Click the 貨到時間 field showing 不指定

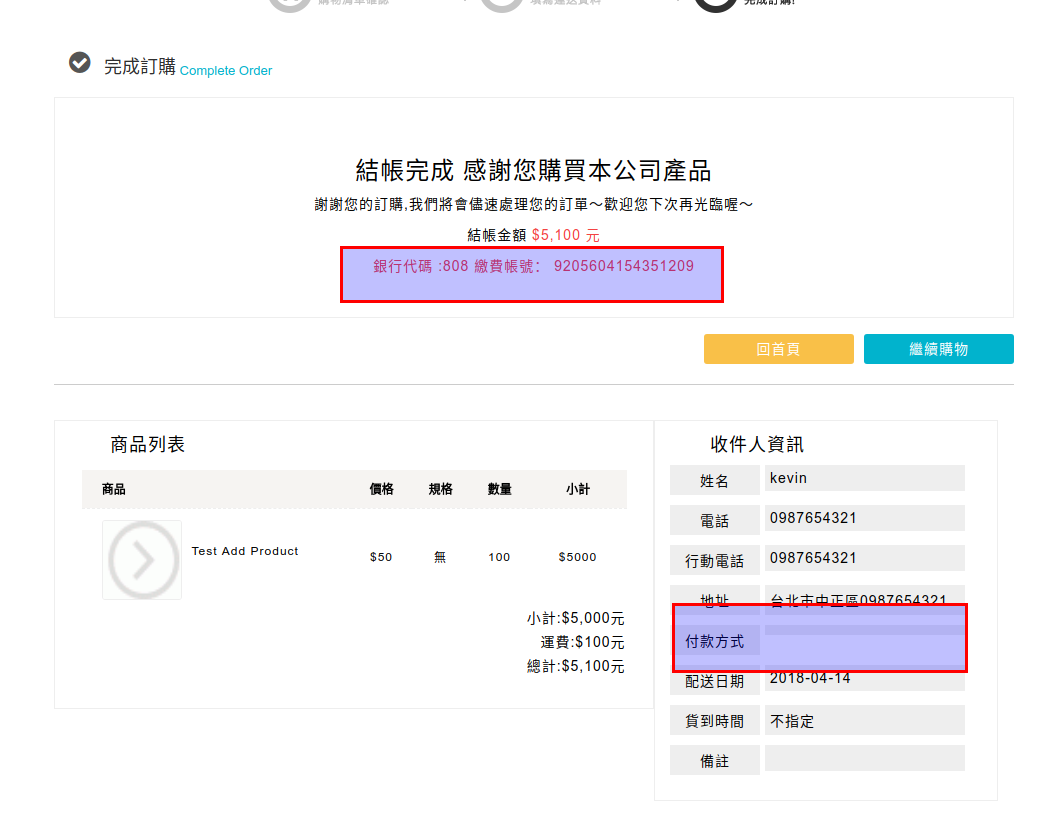(x=864, y=720)
